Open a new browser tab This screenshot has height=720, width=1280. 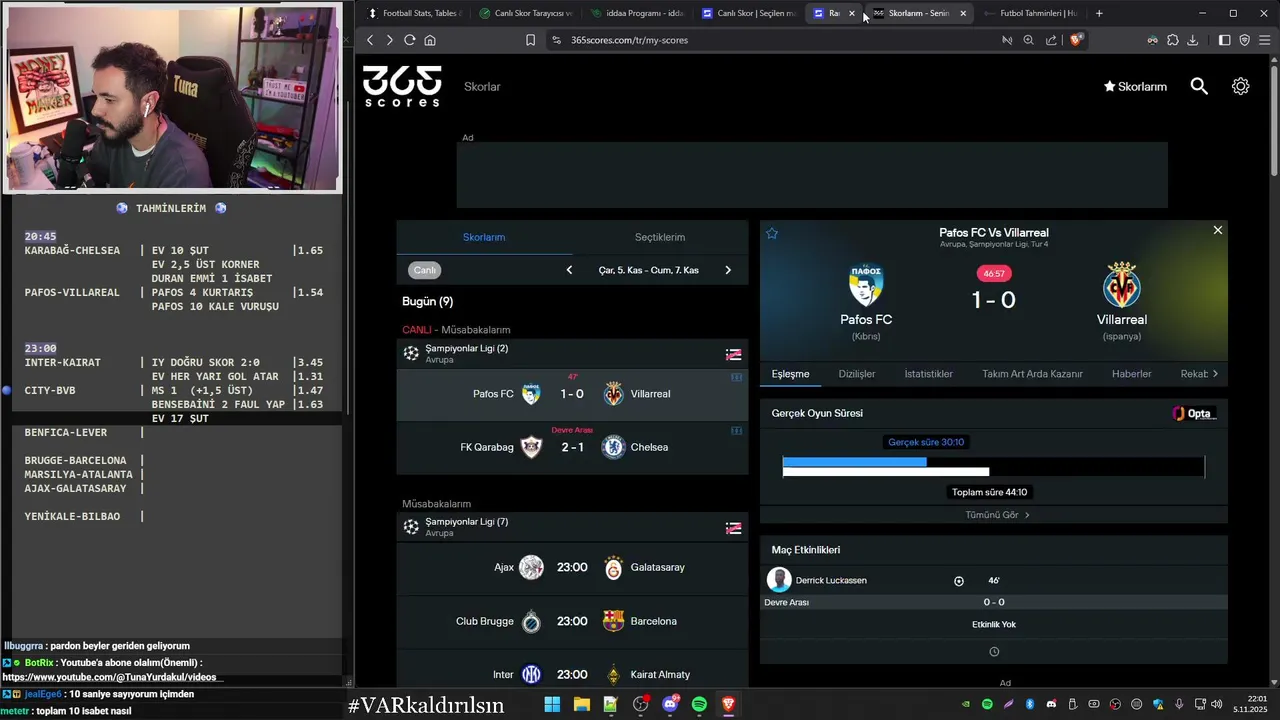click(x=1099, y=13)
